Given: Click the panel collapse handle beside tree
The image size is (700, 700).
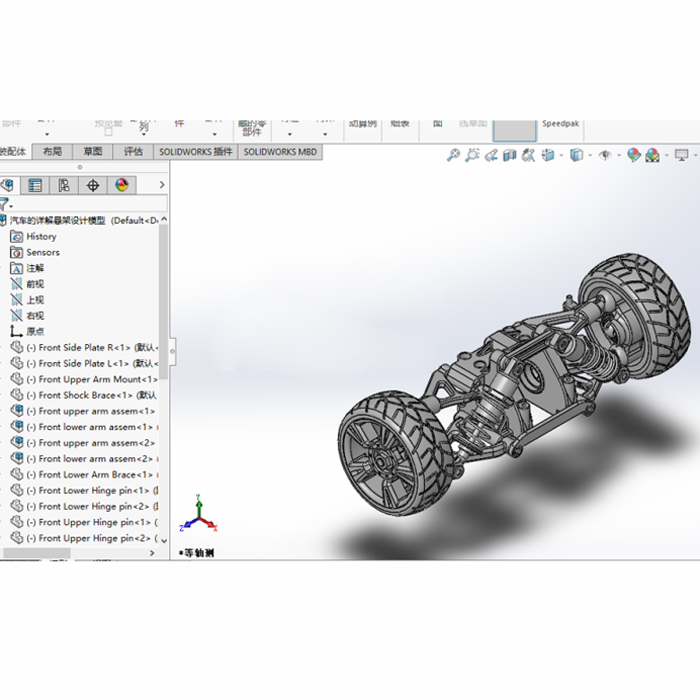Looking at the screenshot, I should [172, 351].
